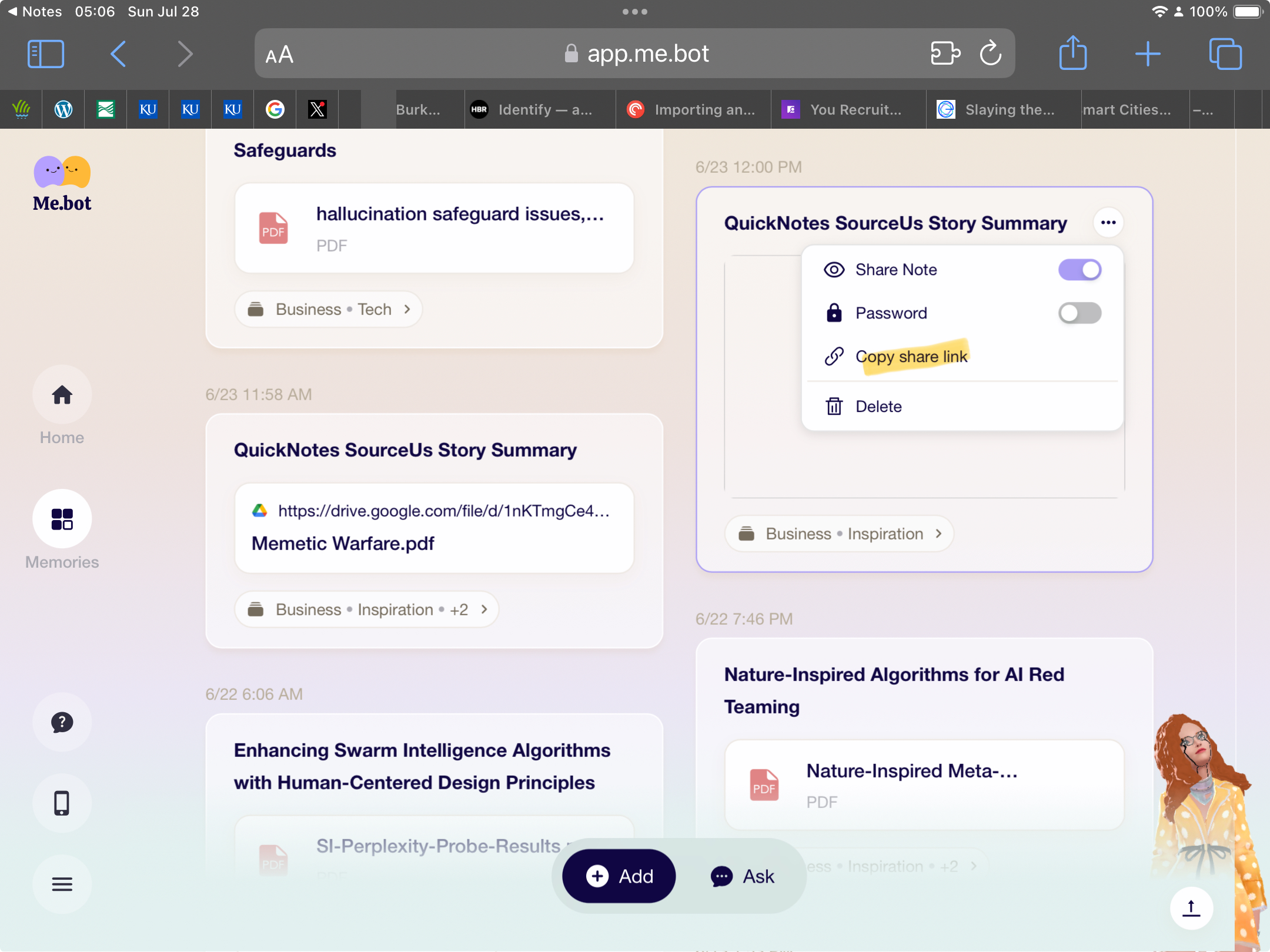Image resolution: width=1270 pixels, height=952 pixels.
Task: Choose Delete from the note menu
Action: click(x=878, y=407)
